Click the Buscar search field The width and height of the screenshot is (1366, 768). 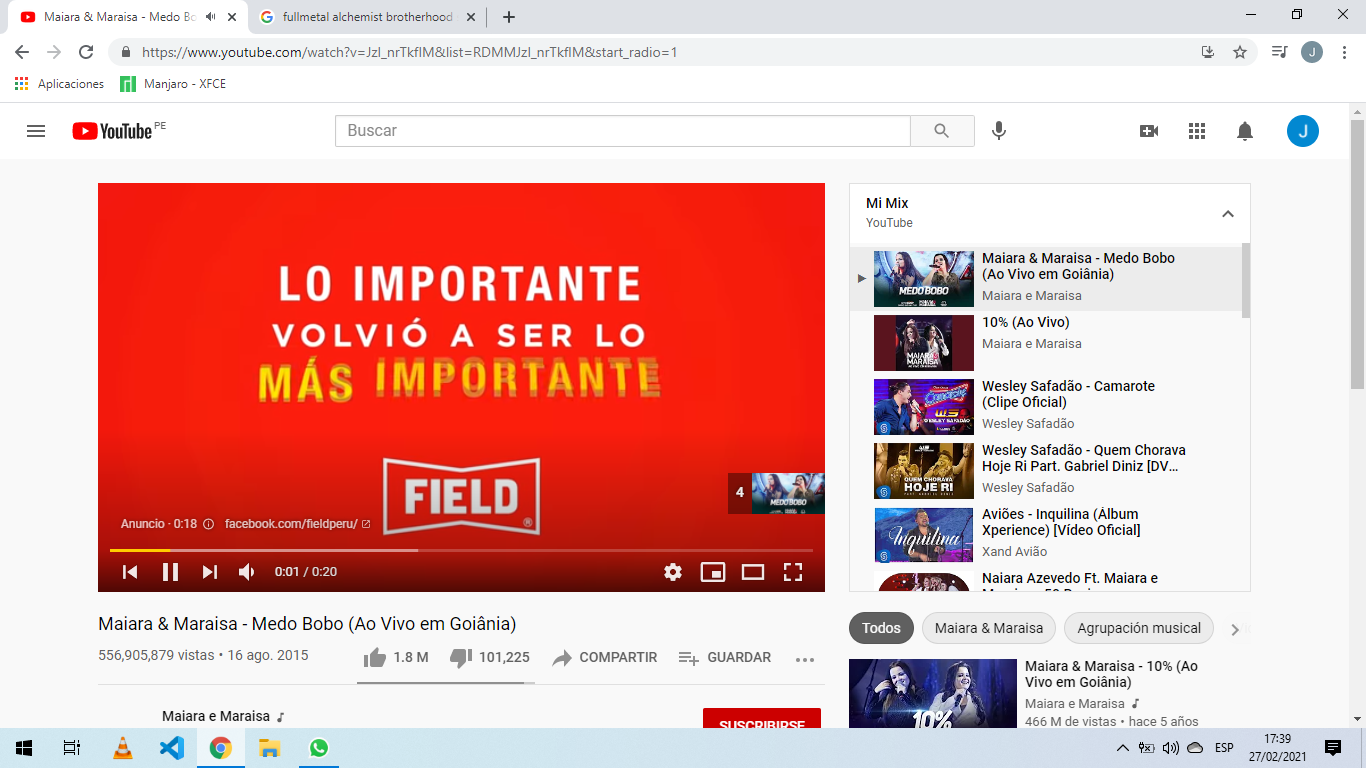pyautogui.click(x=623, y=131)
